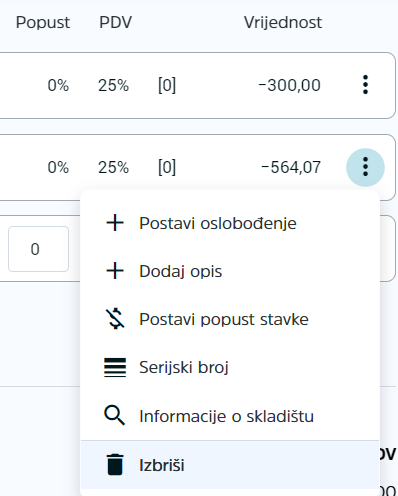Viewport: 398px width, 496px height.
Task: Select Postavi popust stavke in the menu
Action: click(x=230, y=319)
